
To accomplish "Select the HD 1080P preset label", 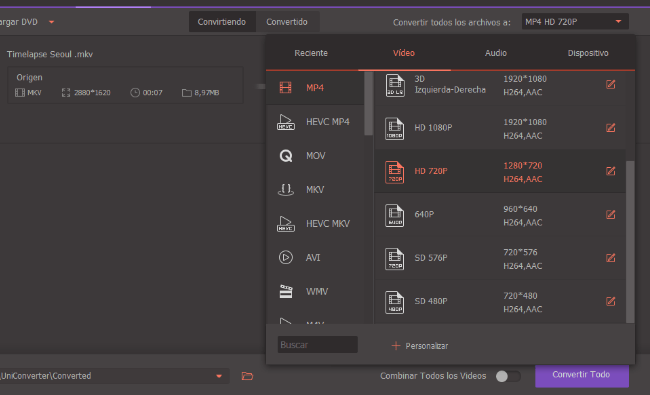I will (433, 128).
